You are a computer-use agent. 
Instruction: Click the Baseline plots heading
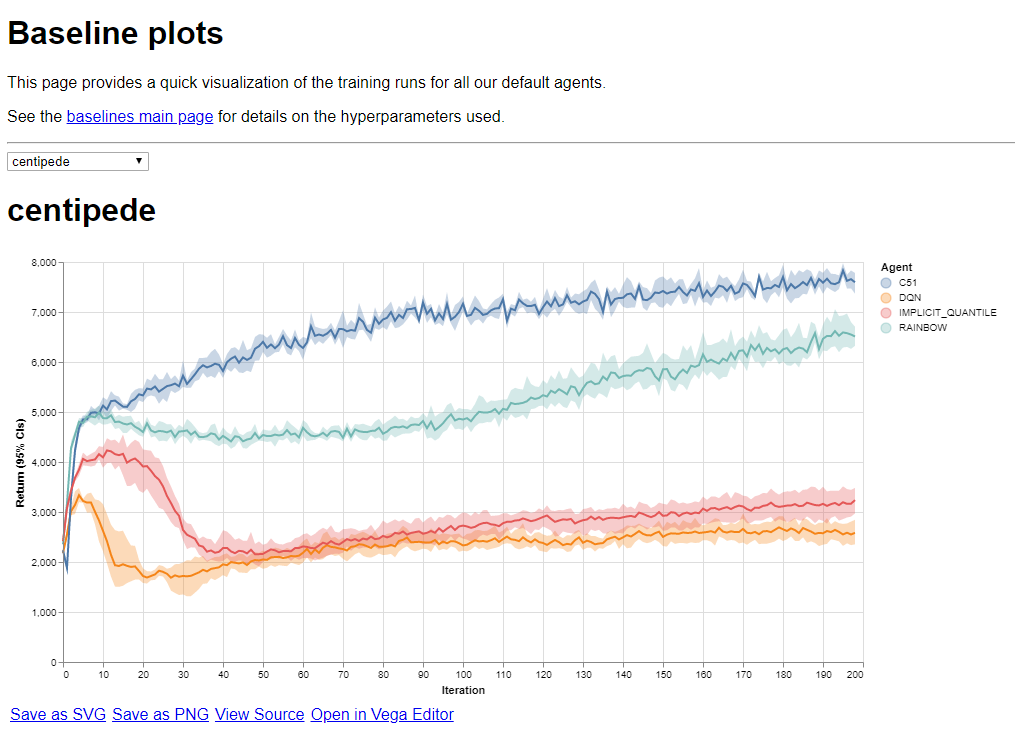pos(115,34)
